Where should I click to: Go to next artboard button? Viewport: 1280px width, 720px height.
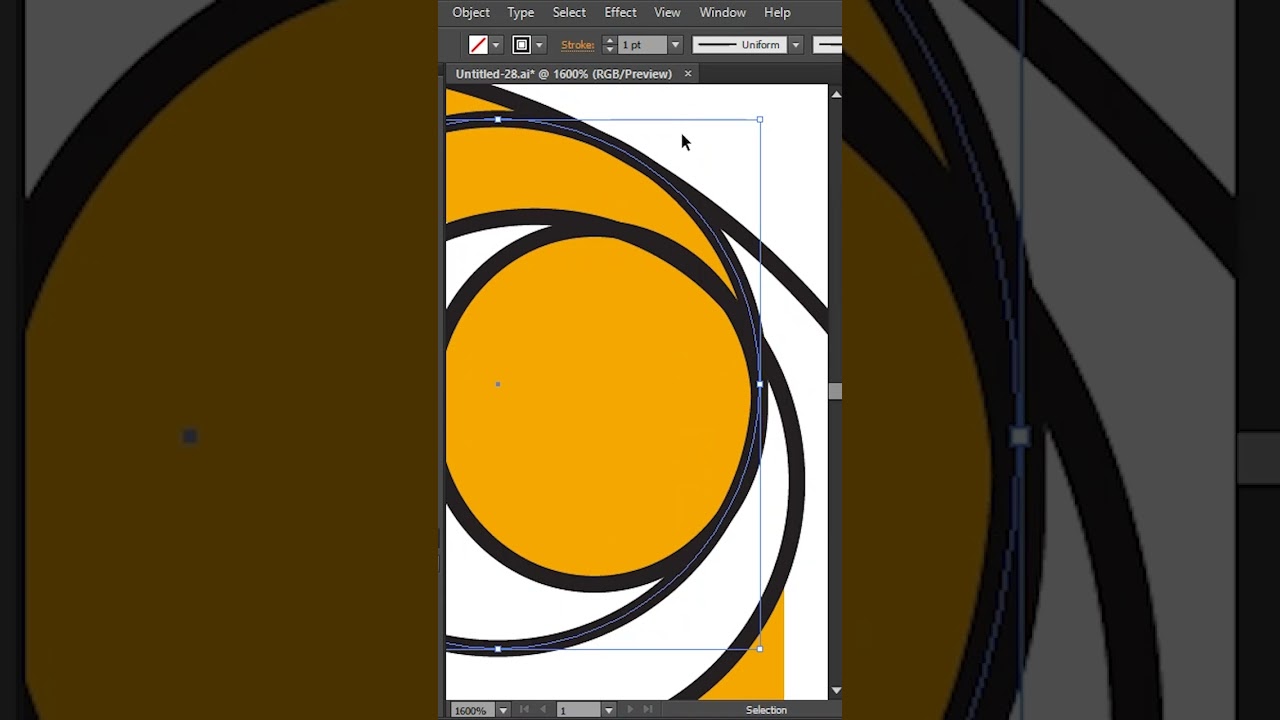[629, 710]
